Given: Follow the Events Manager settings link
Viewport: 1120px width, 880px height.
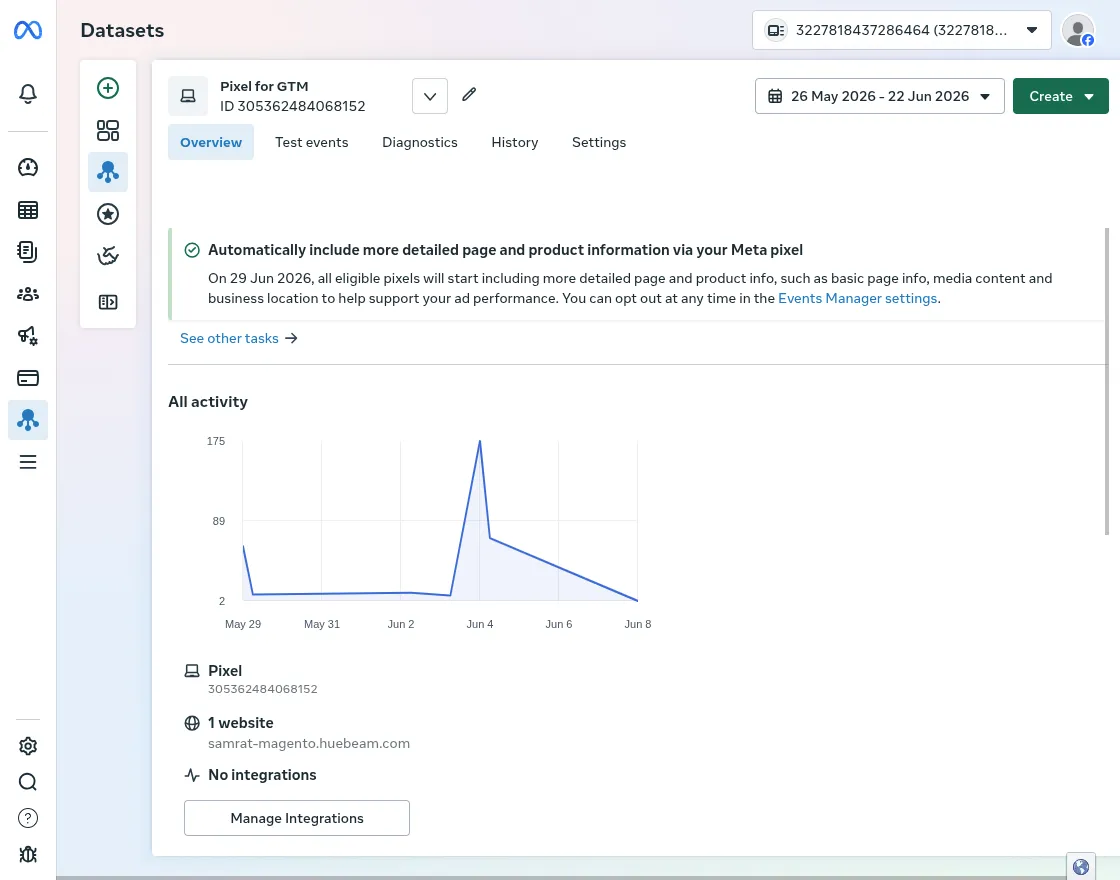Looking at the screenshot, I should coord(857,299).
